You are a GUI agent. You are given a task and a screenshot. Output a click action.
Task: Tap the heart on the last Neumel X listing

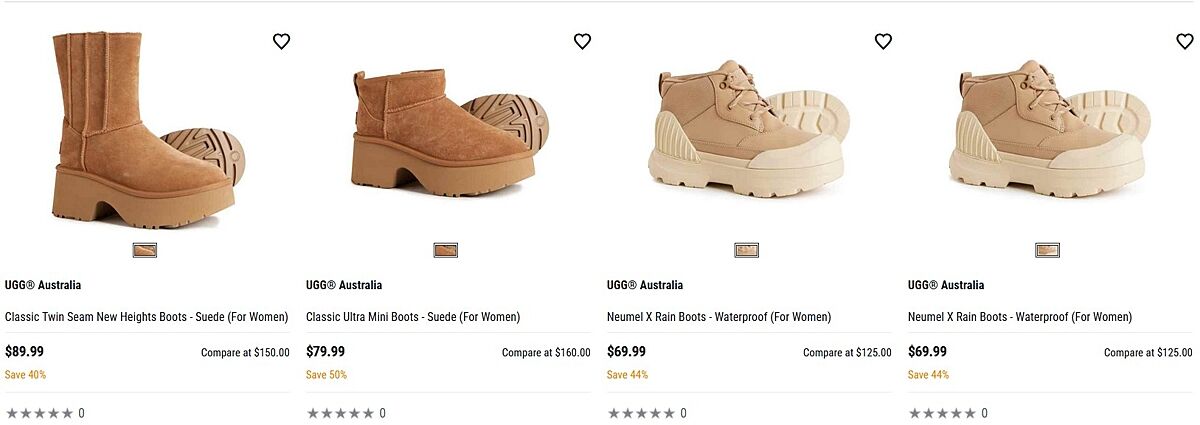point(1184,41)
